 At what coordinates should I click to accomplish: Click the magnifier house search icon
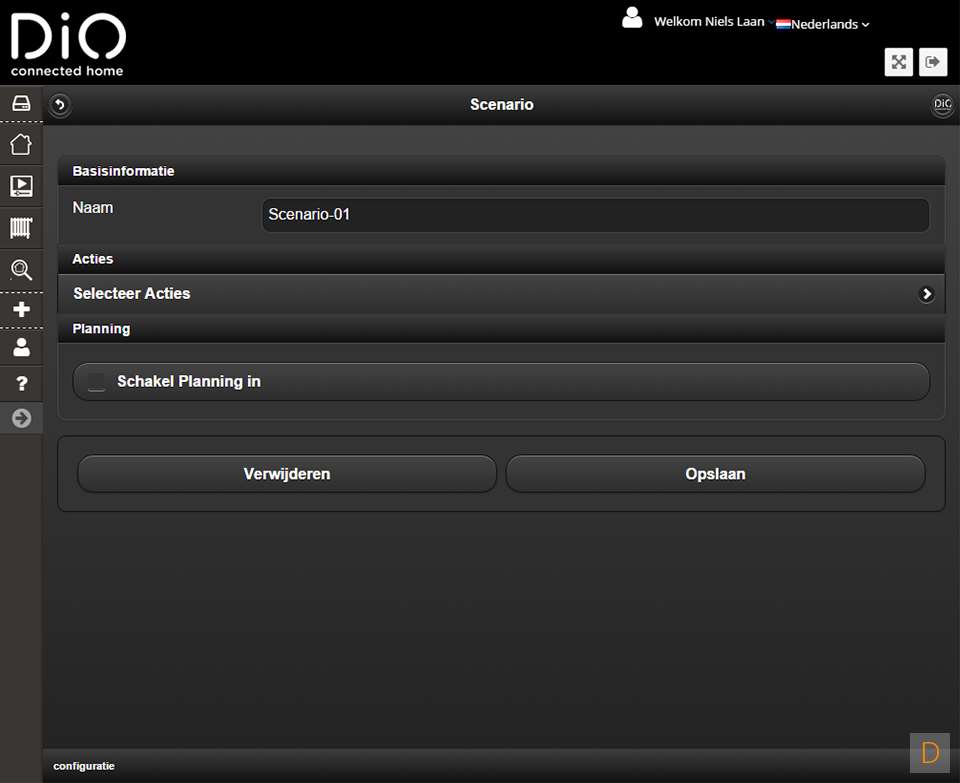tap(21, 270)
